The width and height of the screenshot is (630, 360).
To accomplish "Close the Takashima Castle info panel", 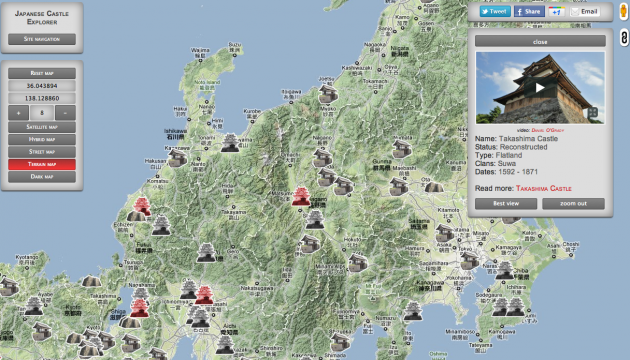I will [540, 41].
